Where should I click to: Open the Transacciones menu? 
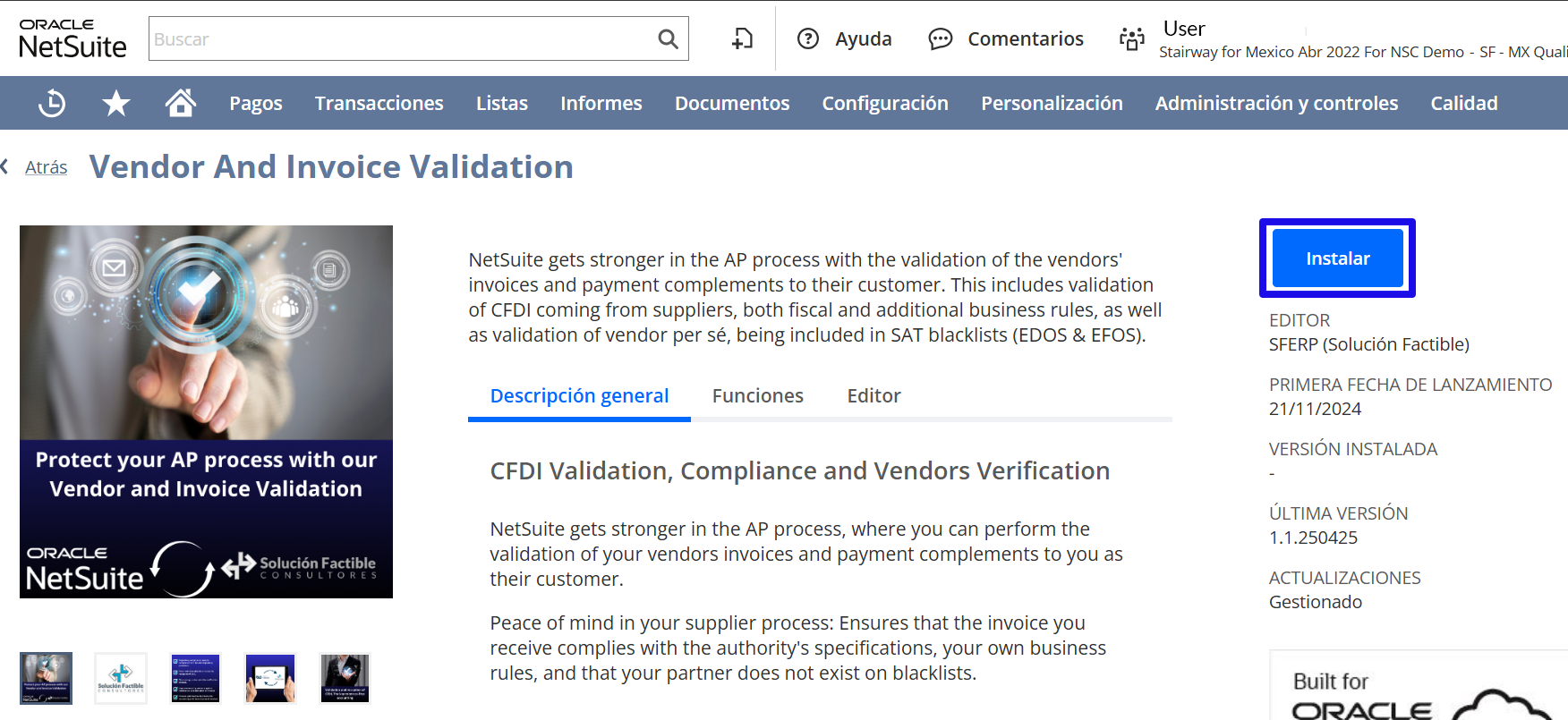point(379,104)
